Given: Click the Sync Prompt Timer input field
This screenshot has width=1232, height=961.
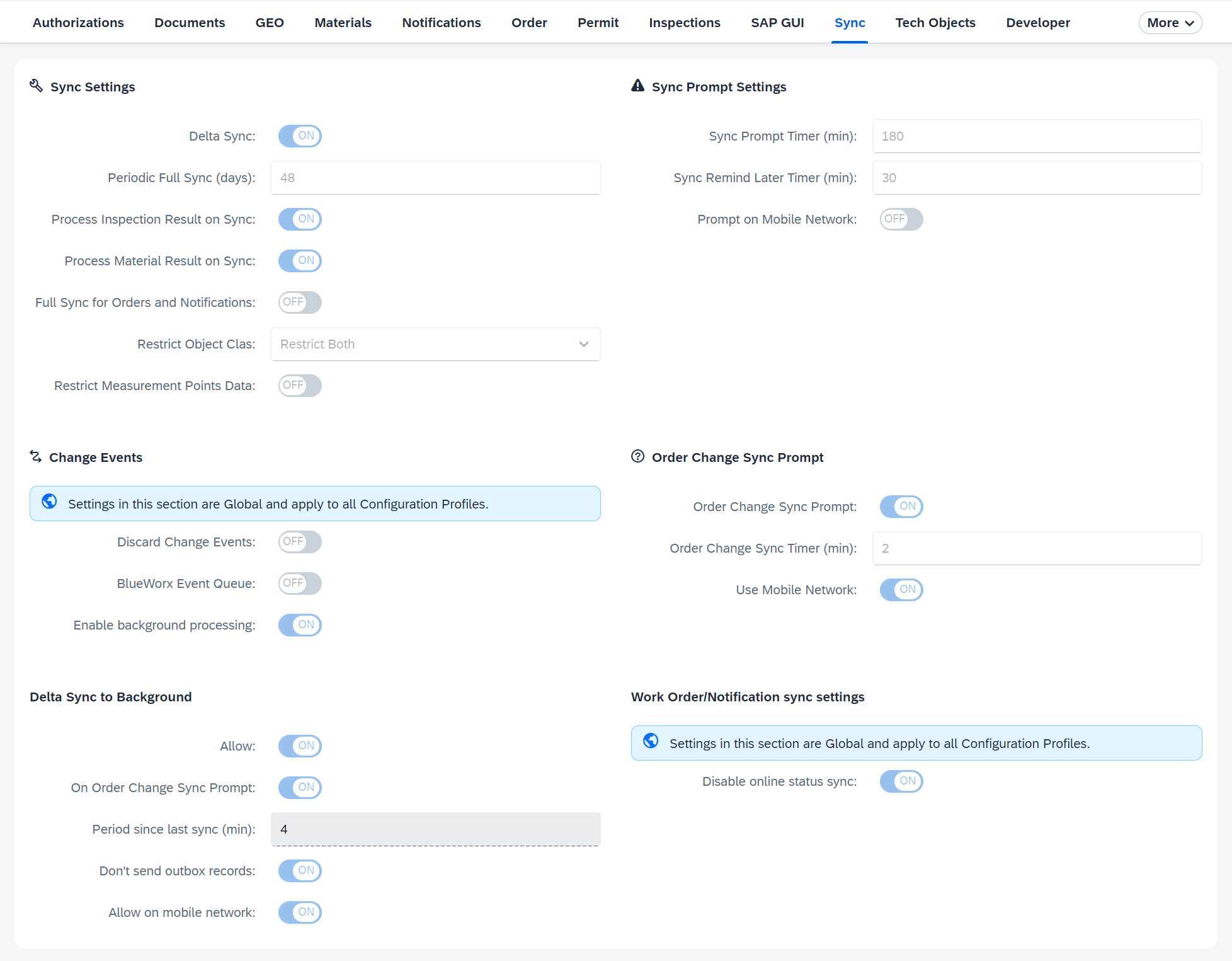Looking at the screenshot, I should coord(1036,136).
